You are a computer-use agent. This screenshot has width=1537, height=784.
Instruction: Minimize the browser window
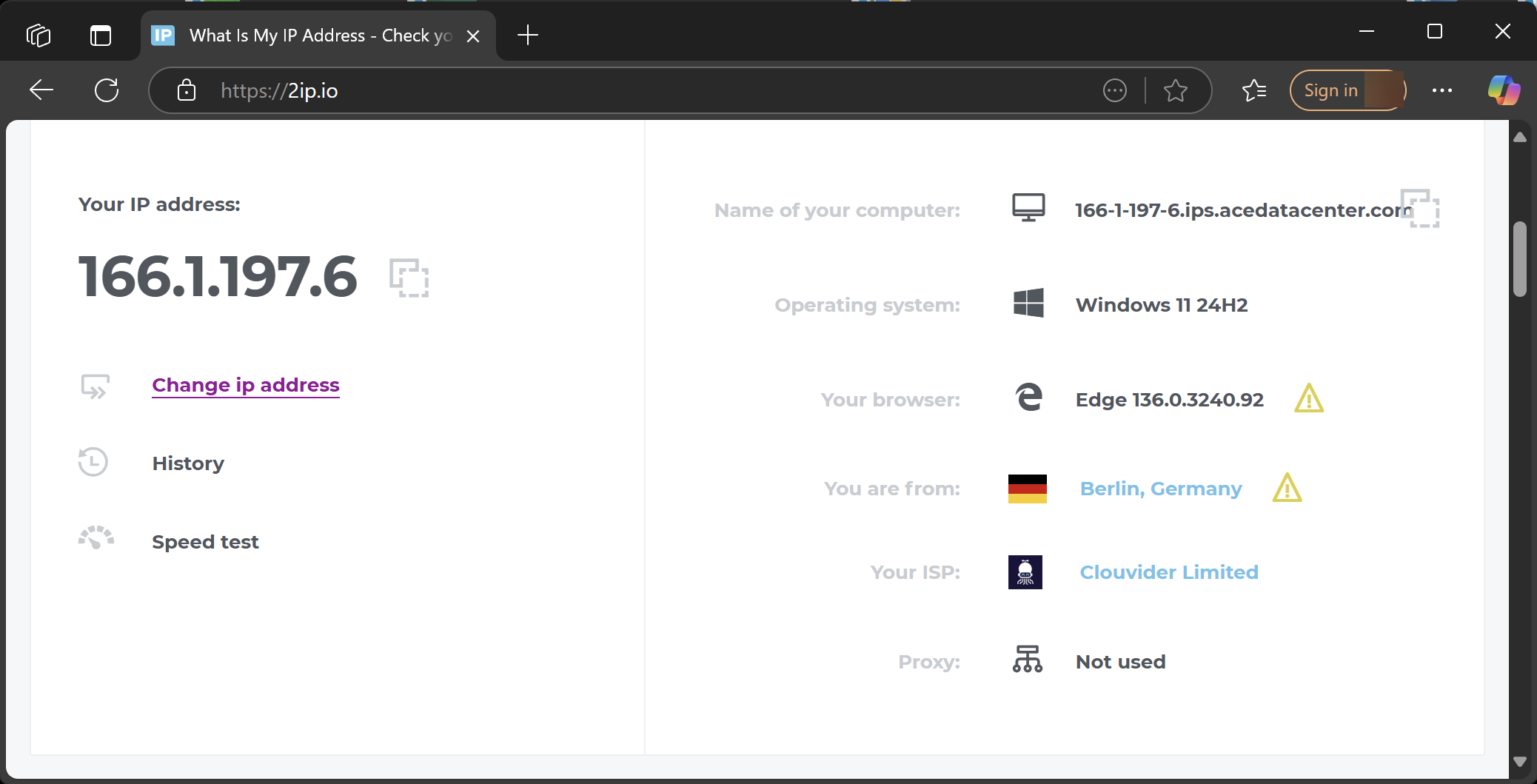click(1367, 31)
